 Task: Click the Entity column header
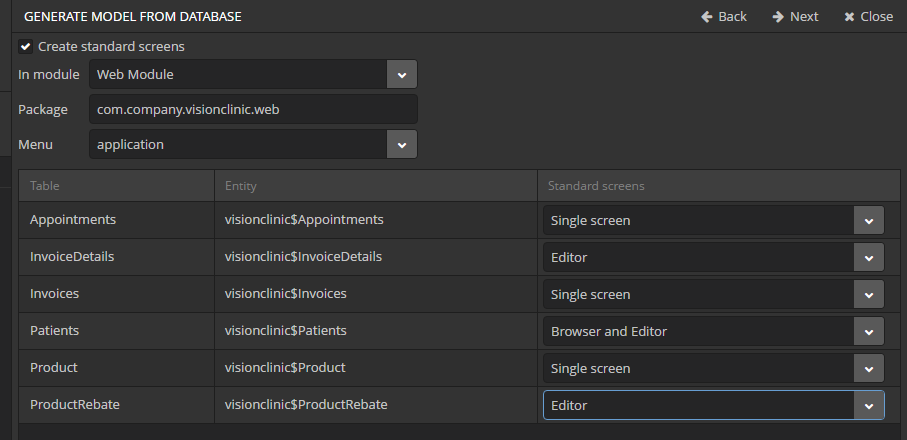(376, 186)
